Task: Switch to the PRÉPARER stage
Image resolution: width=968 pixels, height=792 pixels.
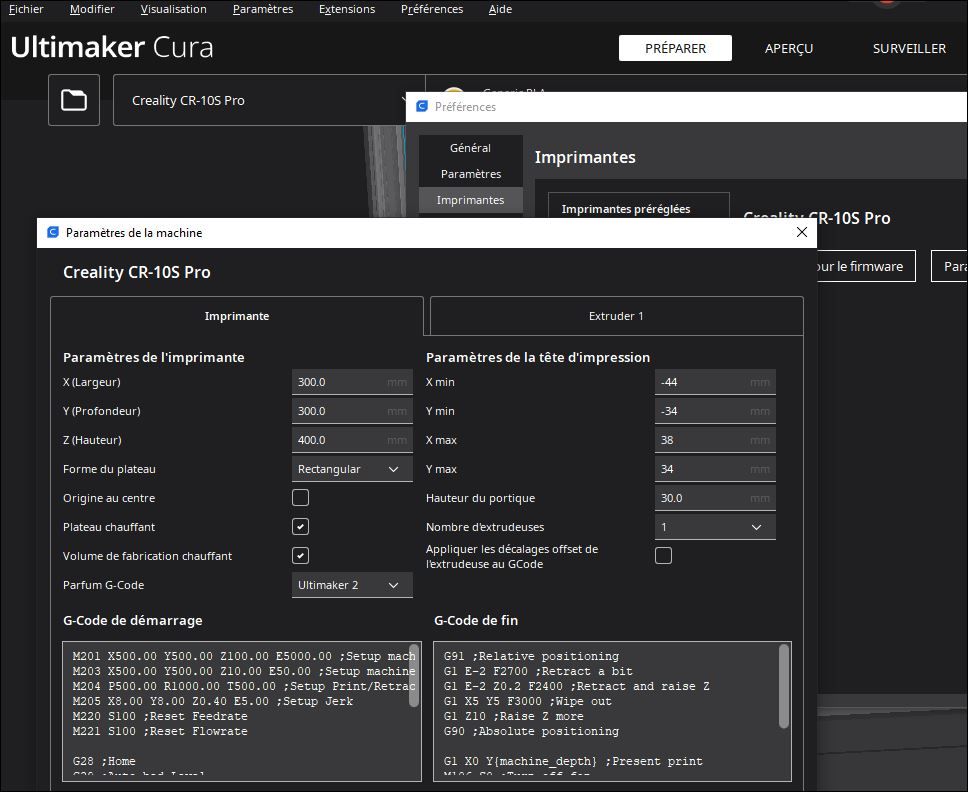Action: coord(675,48)
